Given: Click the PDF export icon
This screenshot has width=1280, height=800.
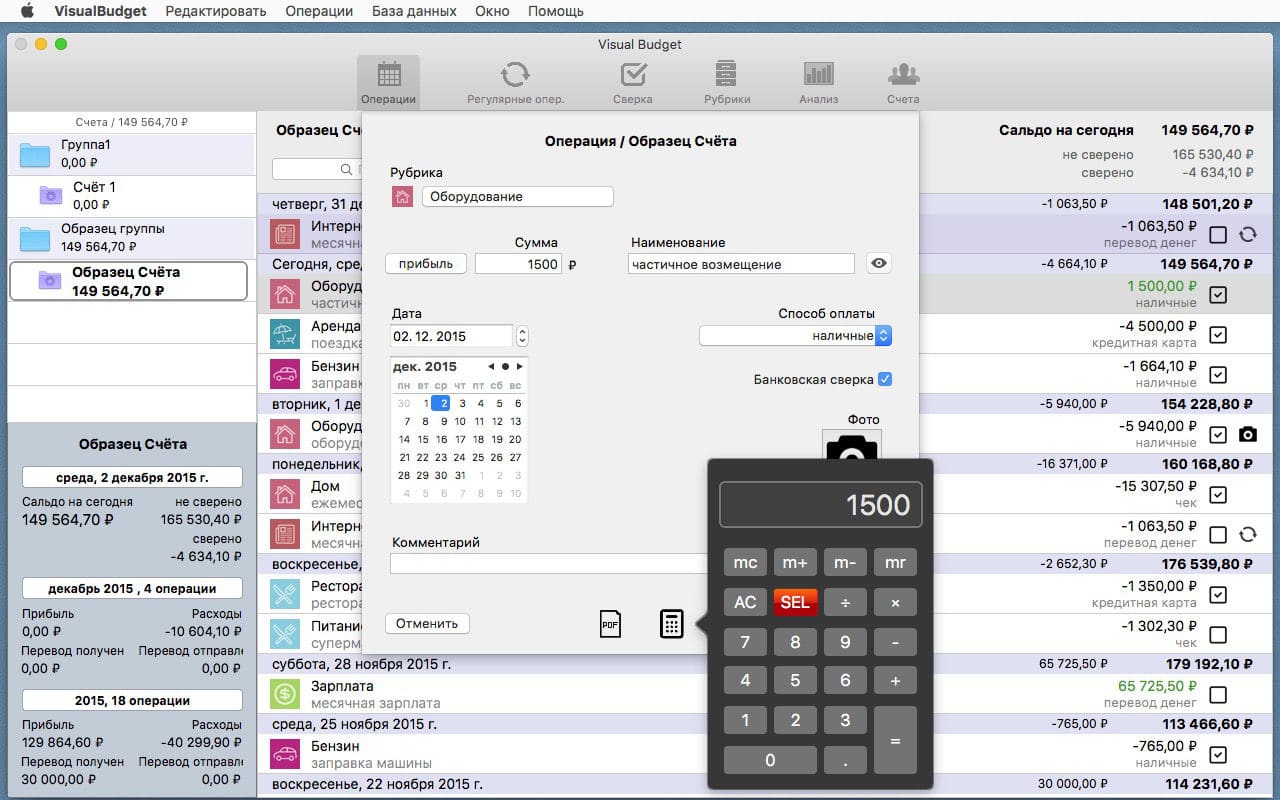Looking at the screenshot, I should coord(610,624).
